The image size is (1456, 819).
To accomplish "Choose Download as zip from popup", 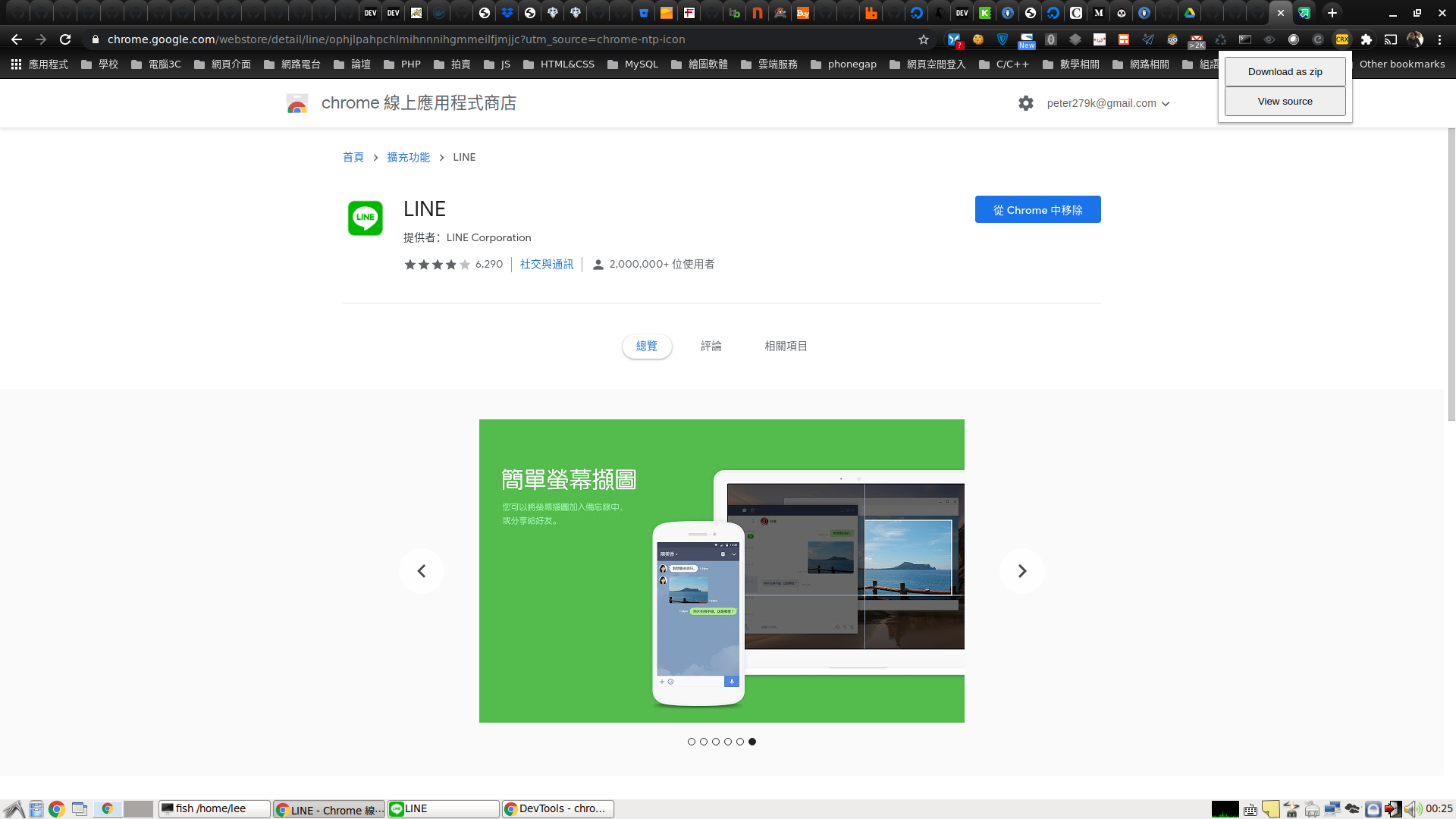I will tap(1285, 72).
